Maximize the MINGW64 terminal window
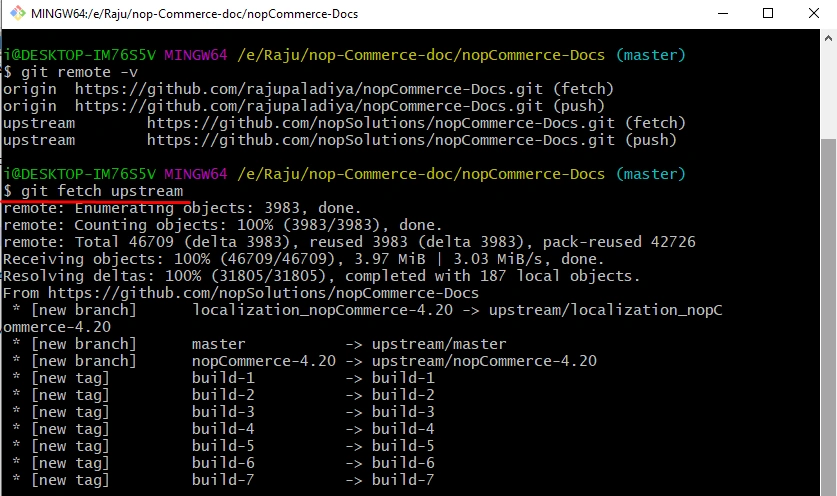The image size is (837, 496). [768, 13]
